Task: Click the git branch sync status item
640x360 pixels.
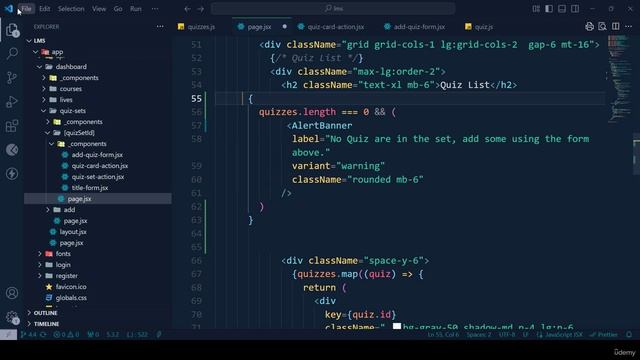Action: point(33,335)
